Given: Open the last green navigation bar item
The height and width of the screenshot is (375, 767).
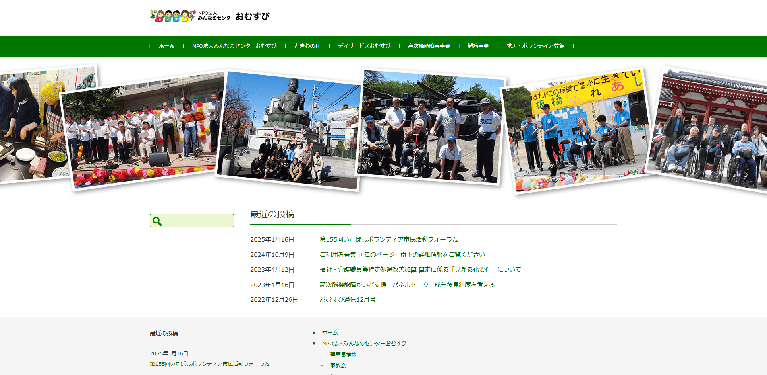Looking at the screenshot, I should (x=535, y=46).
